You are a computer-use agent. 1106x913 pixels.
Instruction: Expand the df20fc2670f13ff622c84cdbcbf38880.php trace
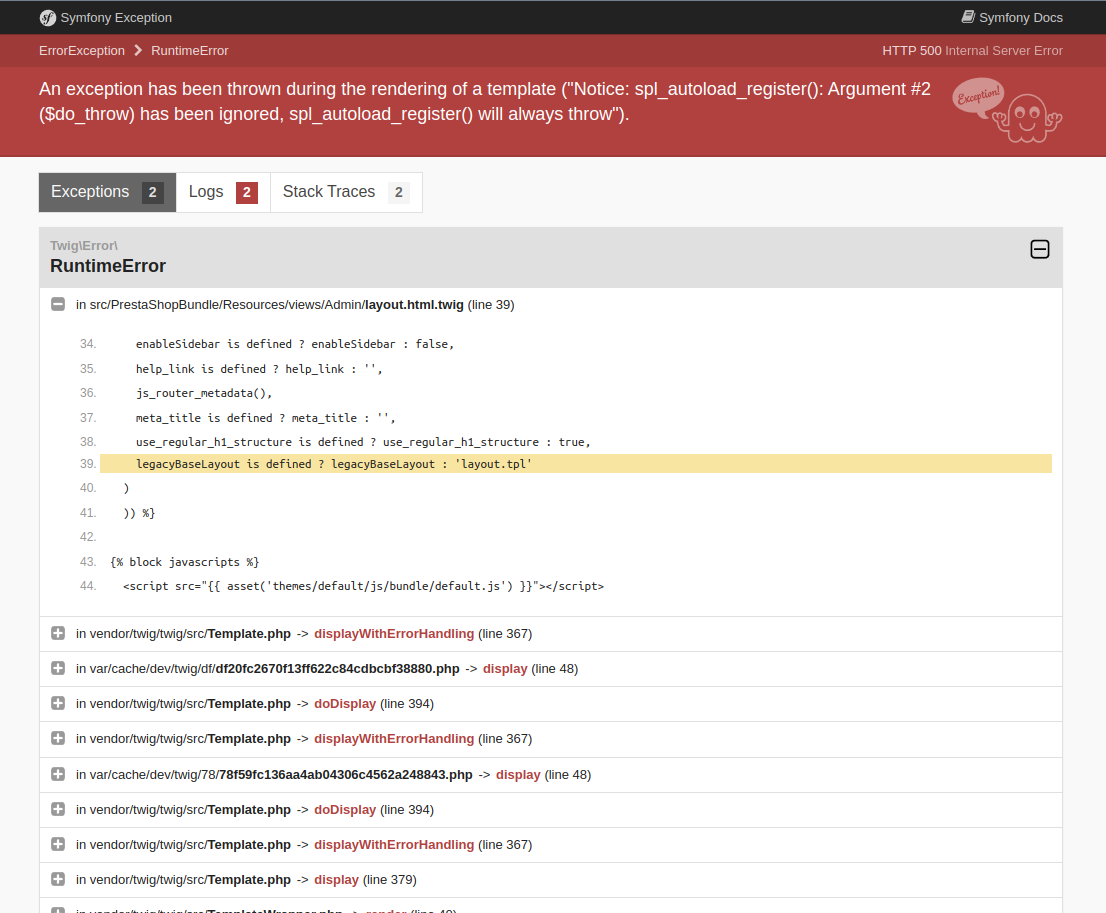pos(58,668)
